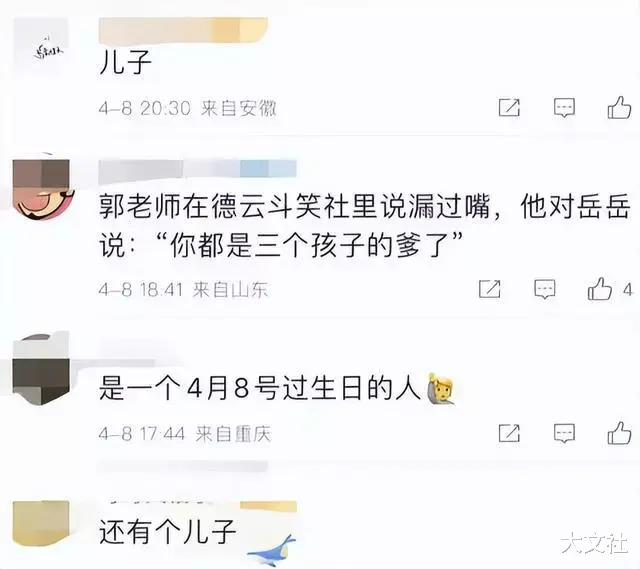Reply to the 4月8号 birthday comment
The image size is (640, 569).
[564, 433]
